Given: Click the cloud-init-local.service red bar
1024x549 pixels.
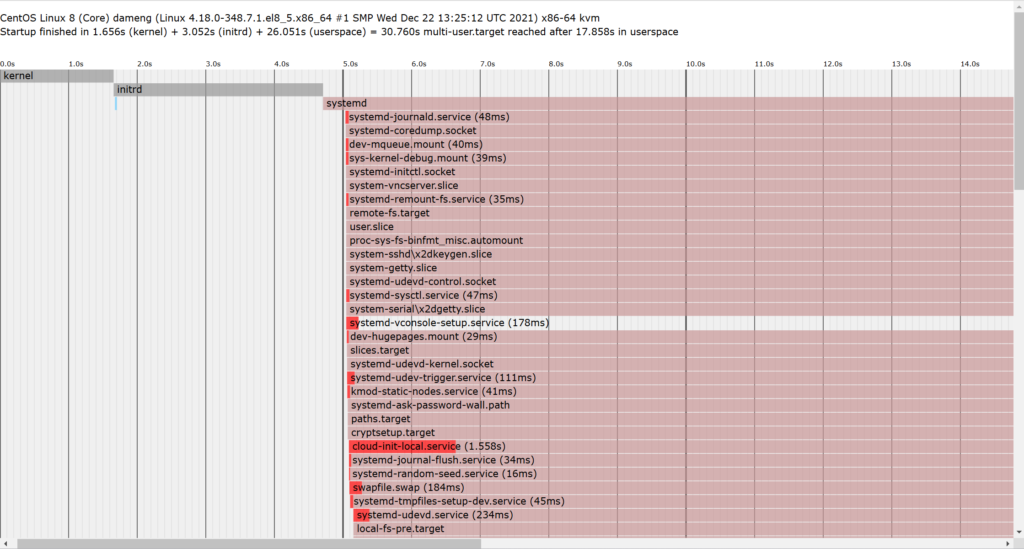Looking at the screenshot, I should point(403,446).
